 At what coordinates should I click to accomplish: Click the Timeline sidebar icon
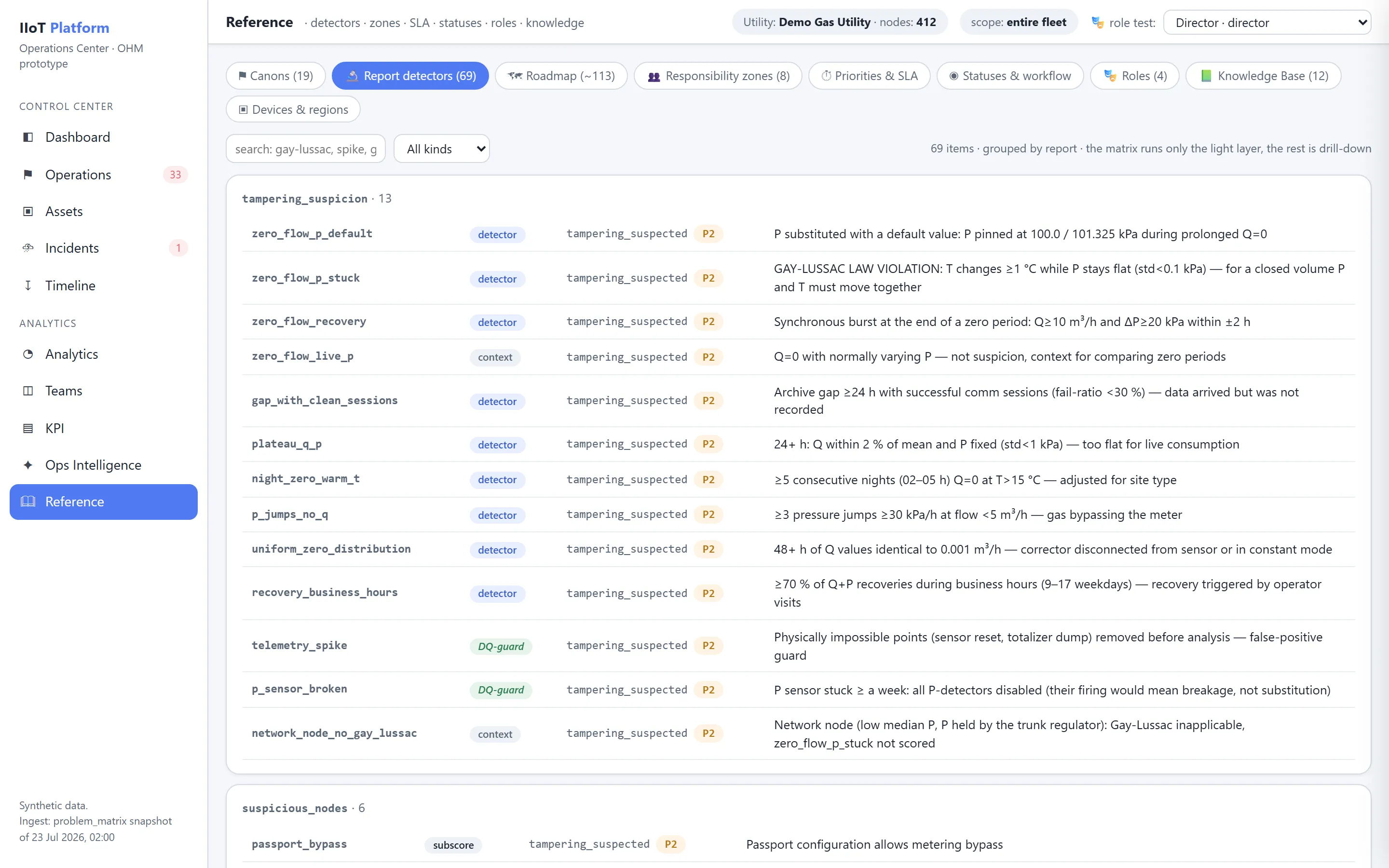[x=27, y=285]
